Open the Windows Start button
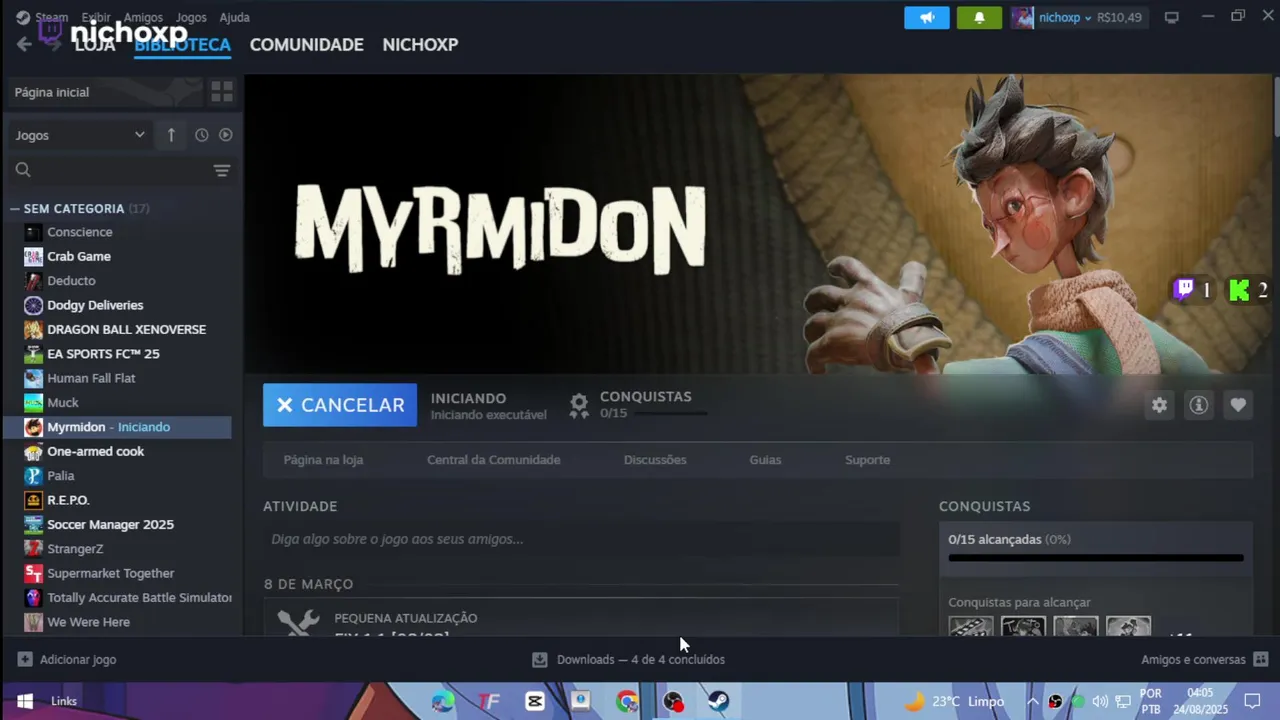 point(25,701)
